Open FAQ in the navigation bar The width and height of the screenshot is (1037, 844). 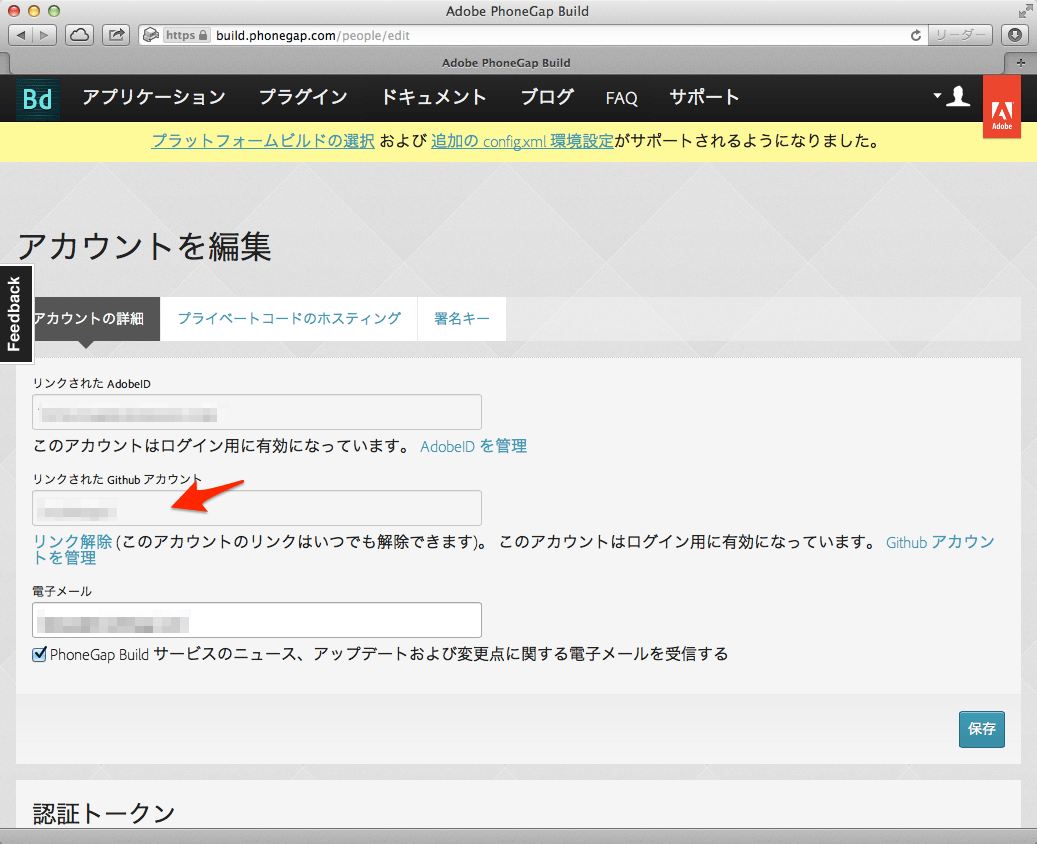point(622,99)
